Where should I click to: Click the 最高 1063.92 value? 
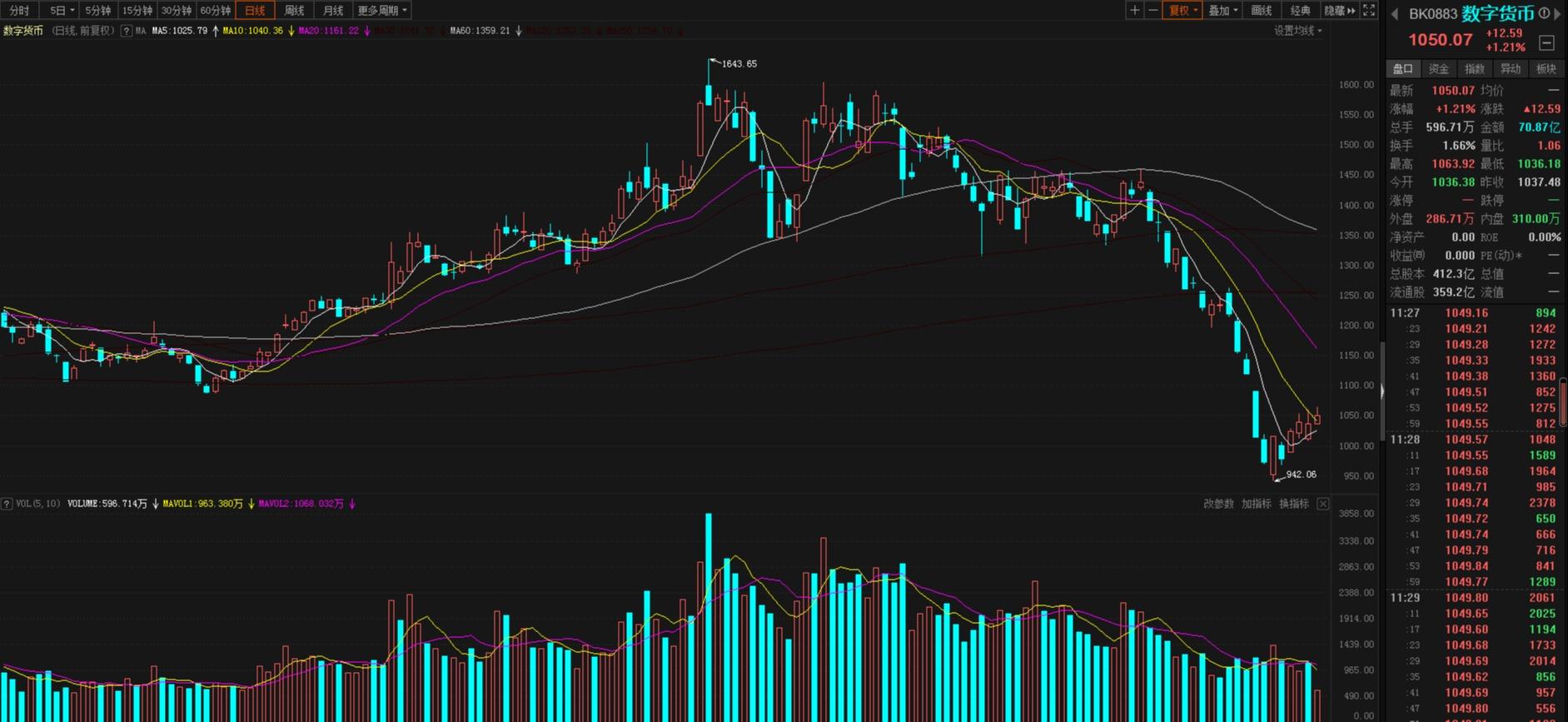[1453, 164]
